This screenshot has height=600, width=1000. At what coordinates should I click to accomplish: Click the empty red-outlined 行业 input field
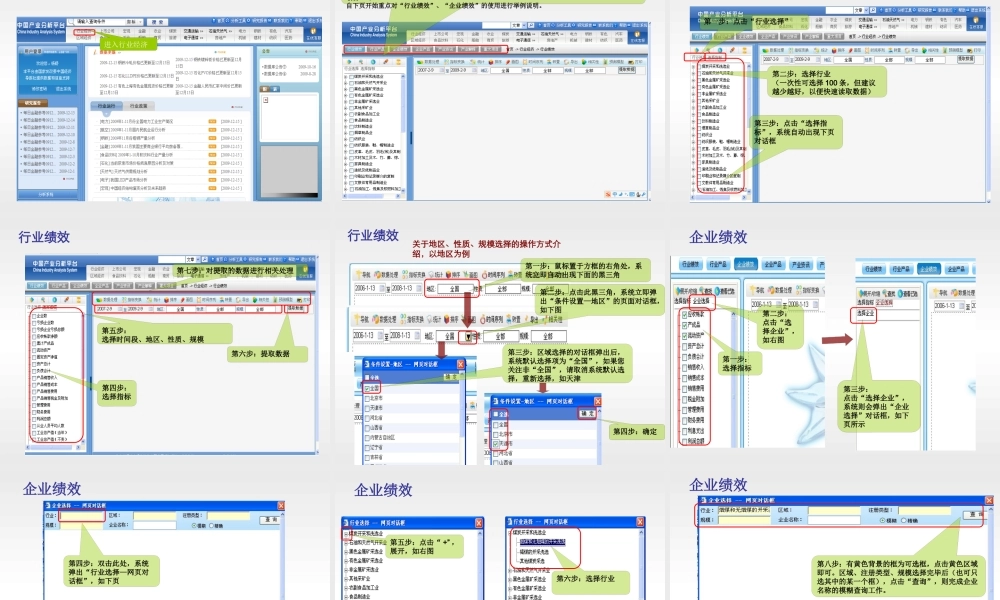82,516
